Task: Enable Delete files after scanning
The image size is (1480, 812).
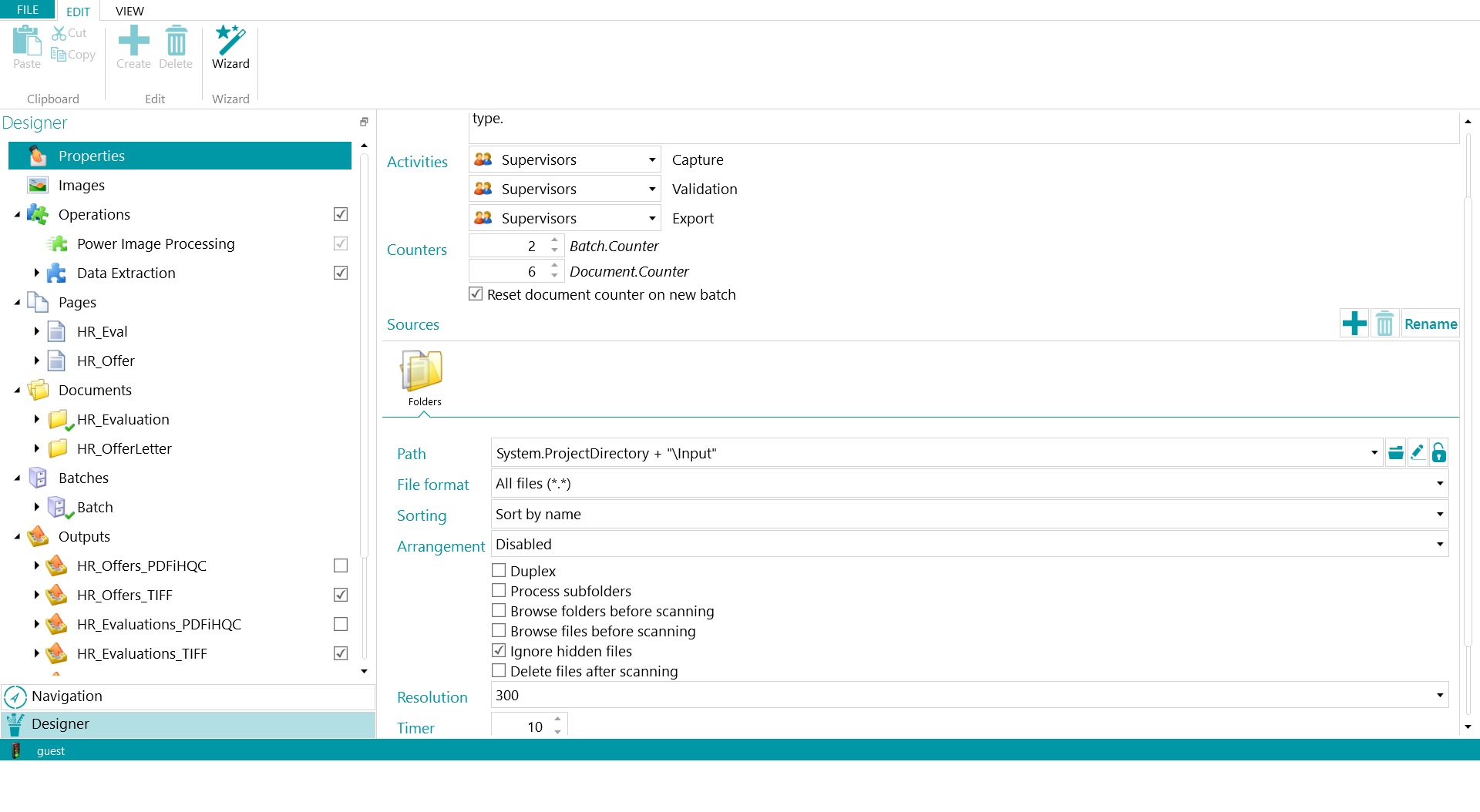Action: [x=499, y=670]
